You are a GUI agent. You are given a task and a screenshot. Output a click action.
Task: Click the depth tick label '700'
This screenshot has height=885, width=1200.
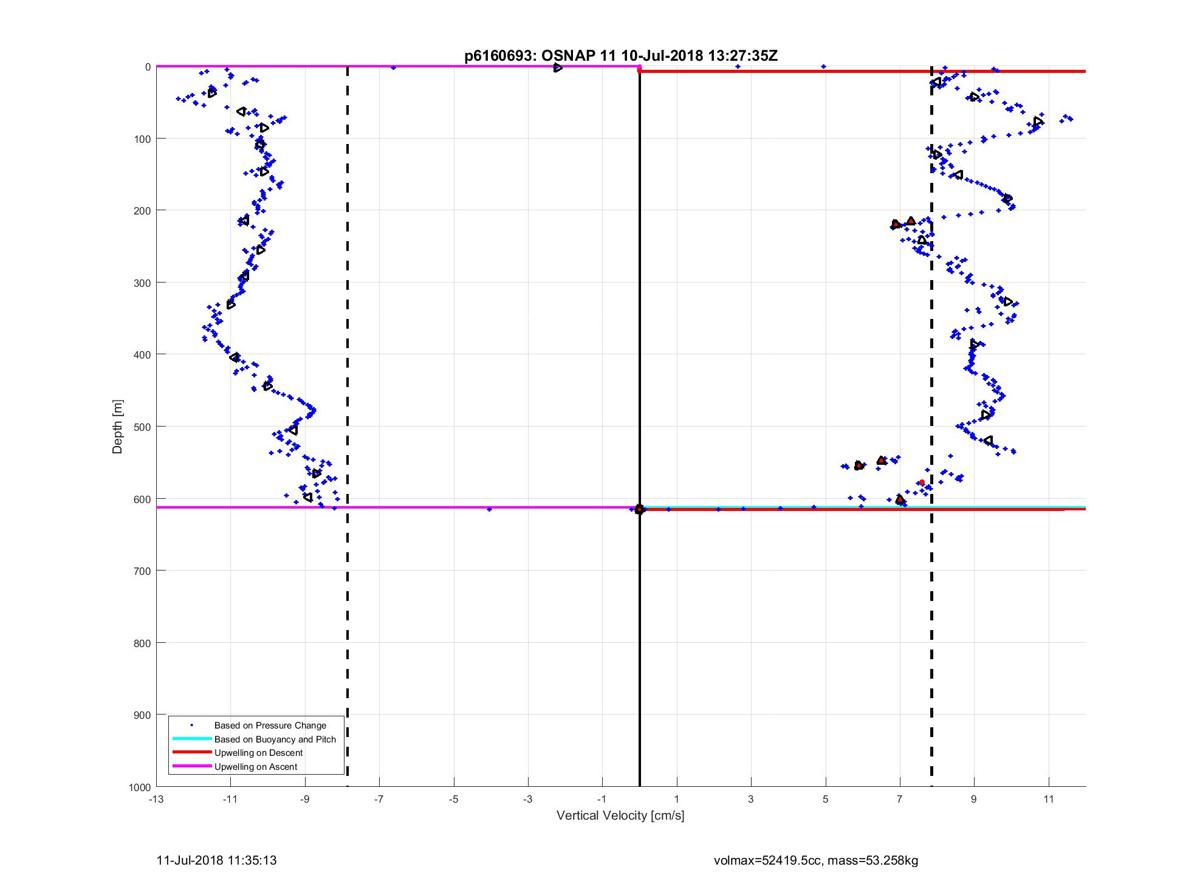142,571
